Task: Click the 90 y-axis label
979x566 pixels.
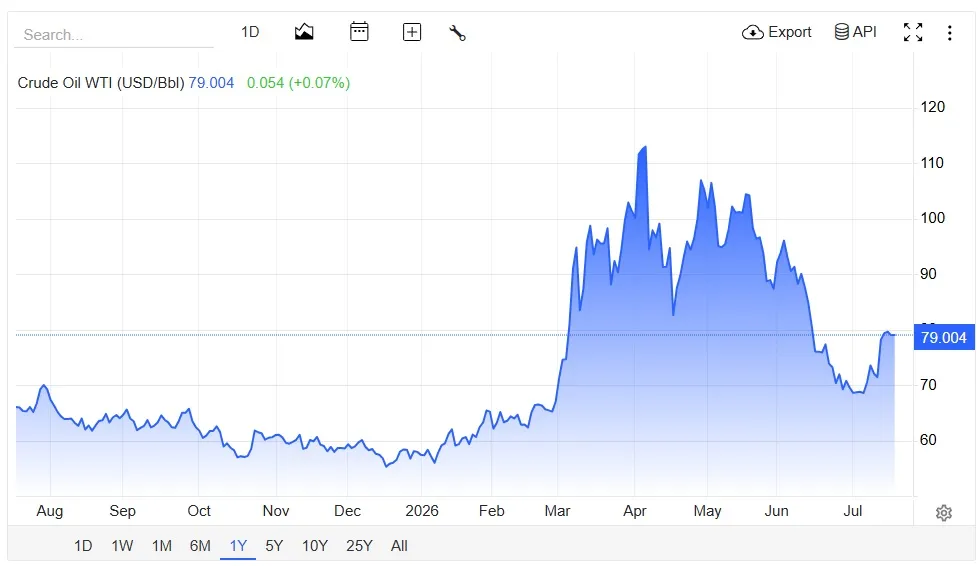Action: click(x=928, y=274)
